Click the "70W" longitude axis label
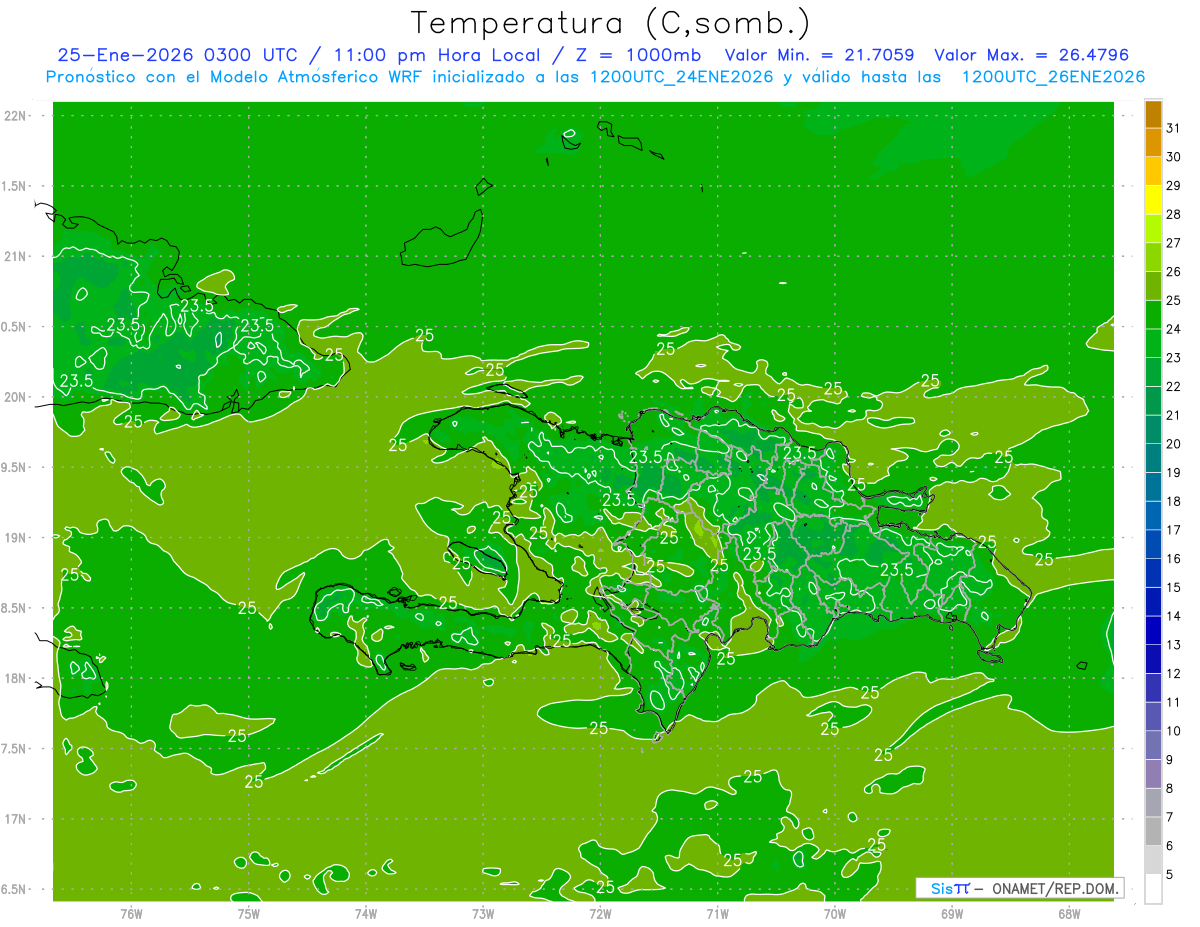This screenshot has height=927, width=1200. pyautogui.click(x=835, y=913)
